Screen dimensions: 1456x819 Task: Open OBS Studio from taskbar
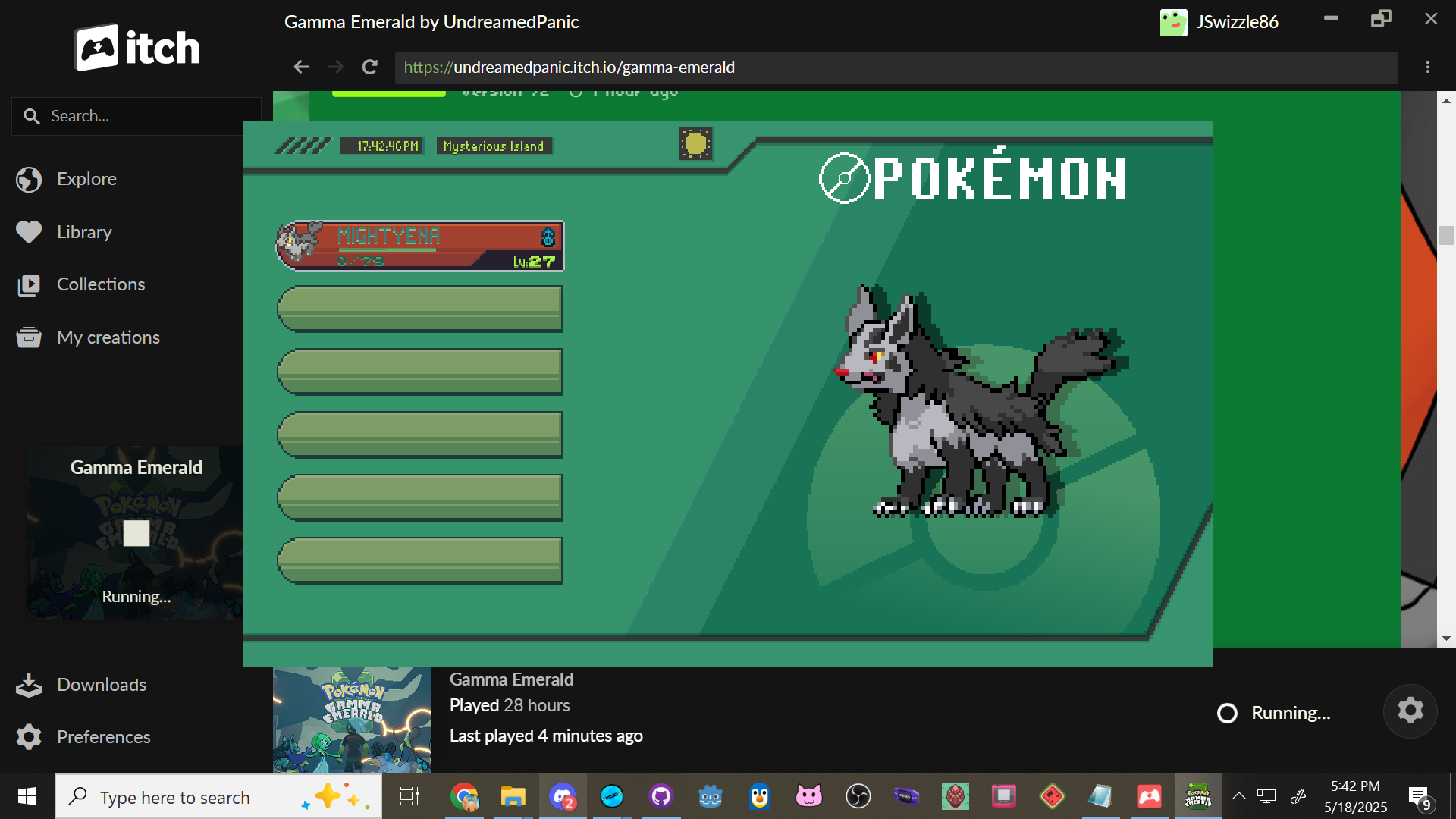click(x=858, y=797)
